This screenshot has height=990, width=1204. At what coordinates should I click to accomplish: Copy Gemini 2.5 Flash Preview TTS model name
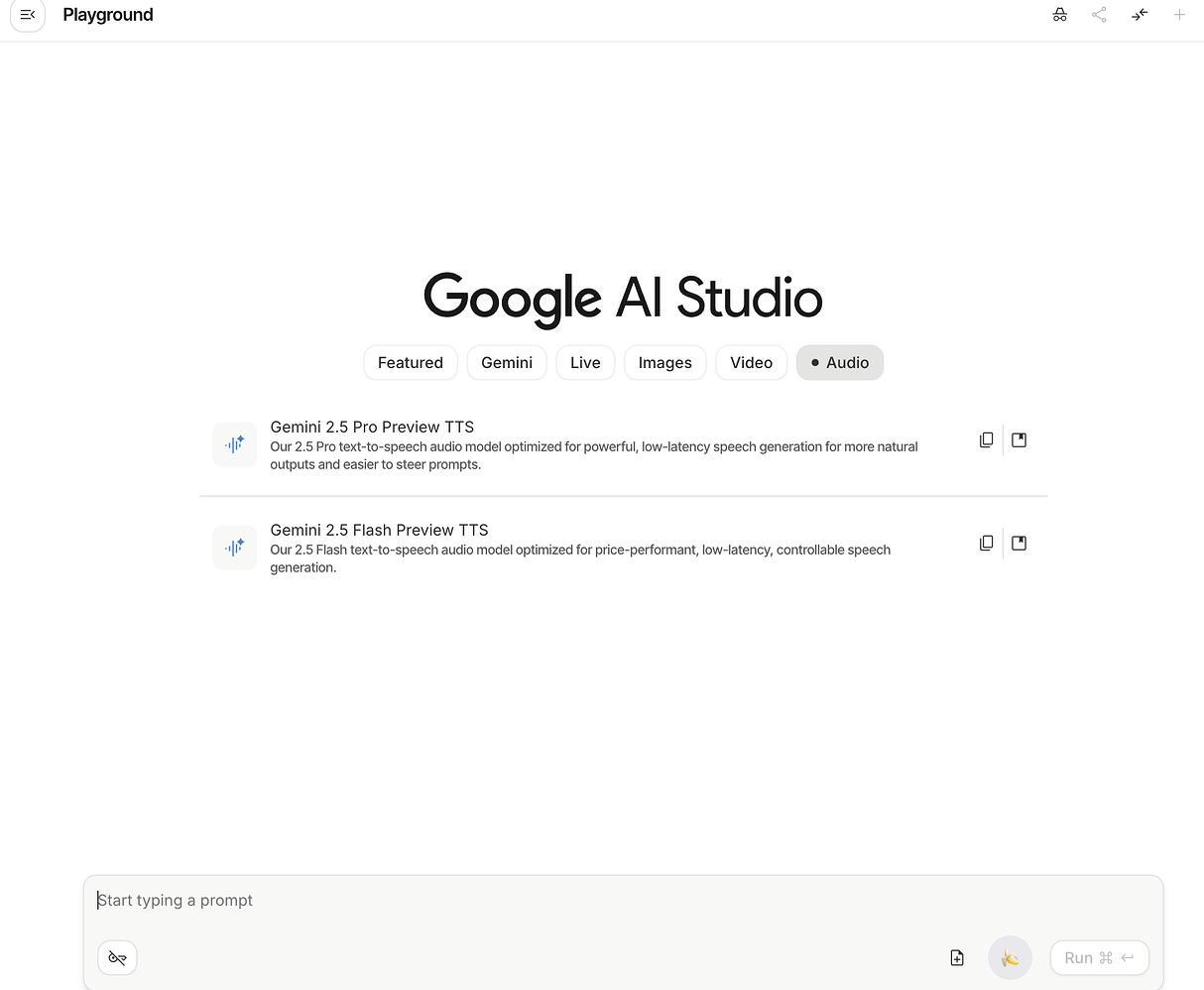(x=986, y=543)
